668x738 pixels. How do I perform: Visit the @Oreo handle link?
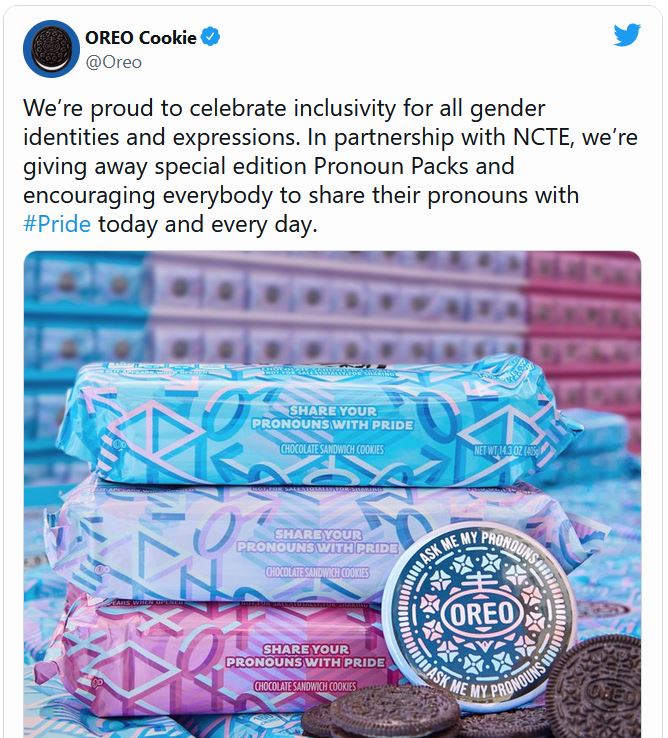(113, 62)
